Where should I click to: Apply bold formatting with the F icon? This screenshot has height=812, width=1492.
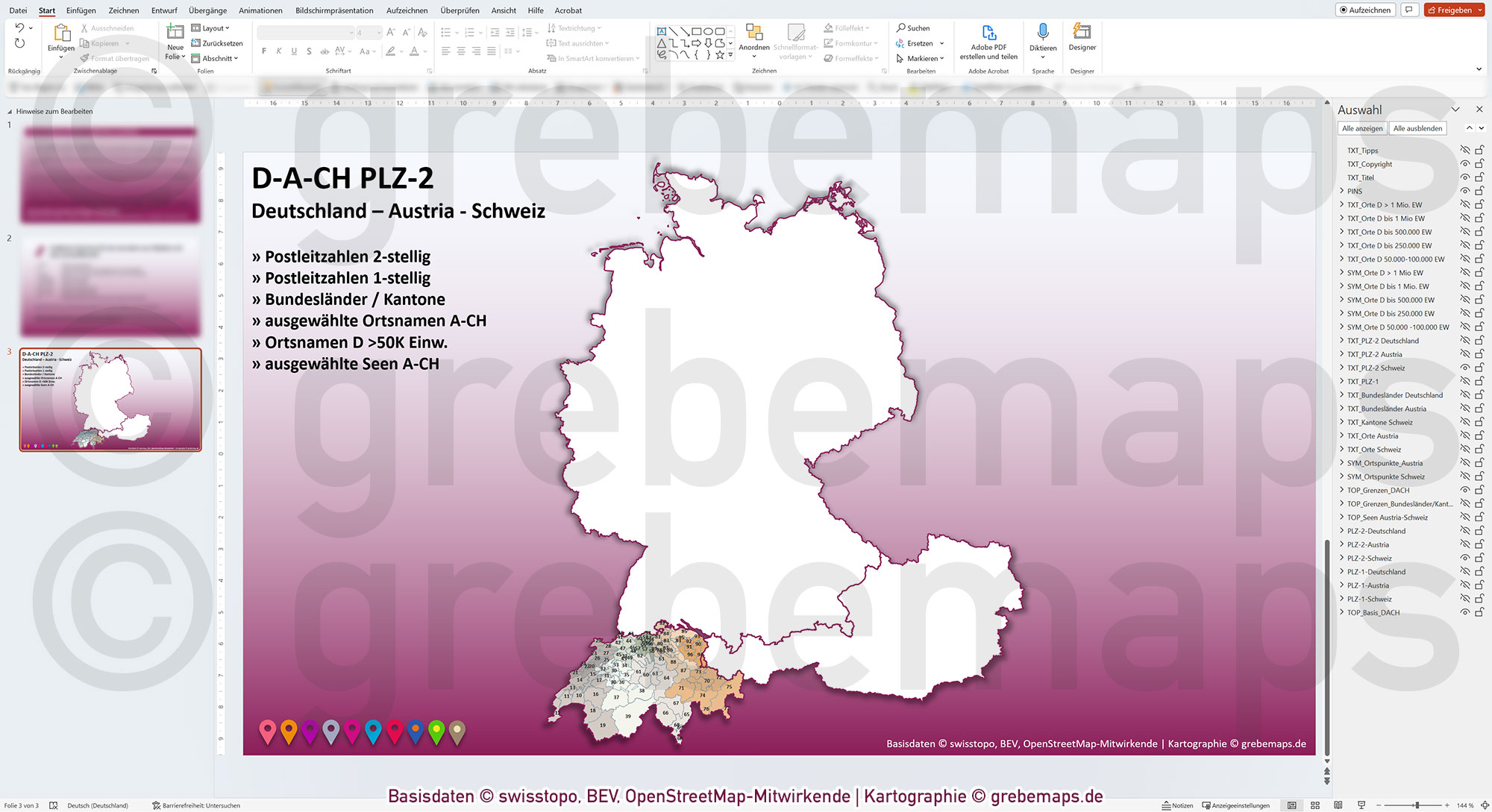coord(263,51)
